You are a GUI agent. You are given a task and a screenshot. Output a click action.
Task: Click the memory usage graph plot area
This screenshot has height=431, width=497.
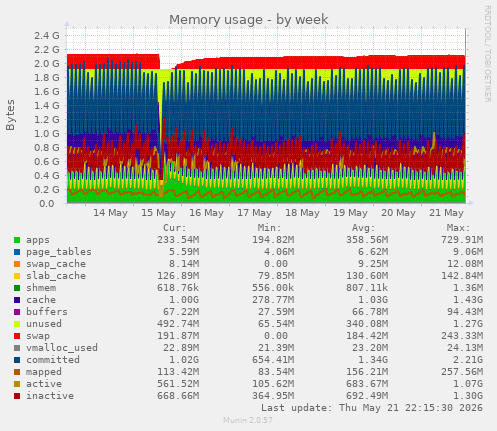pos(266,115)
